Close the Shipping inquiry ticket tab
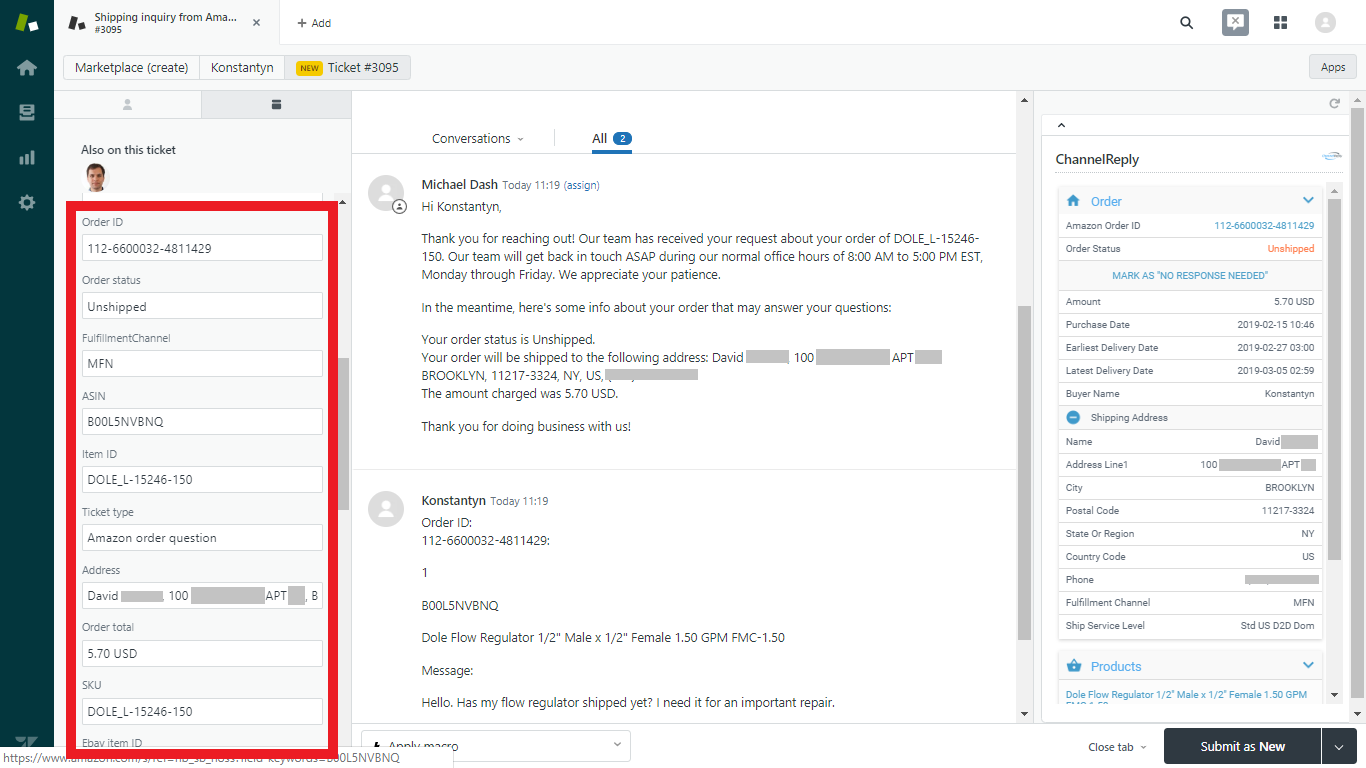 click(257, 23)
